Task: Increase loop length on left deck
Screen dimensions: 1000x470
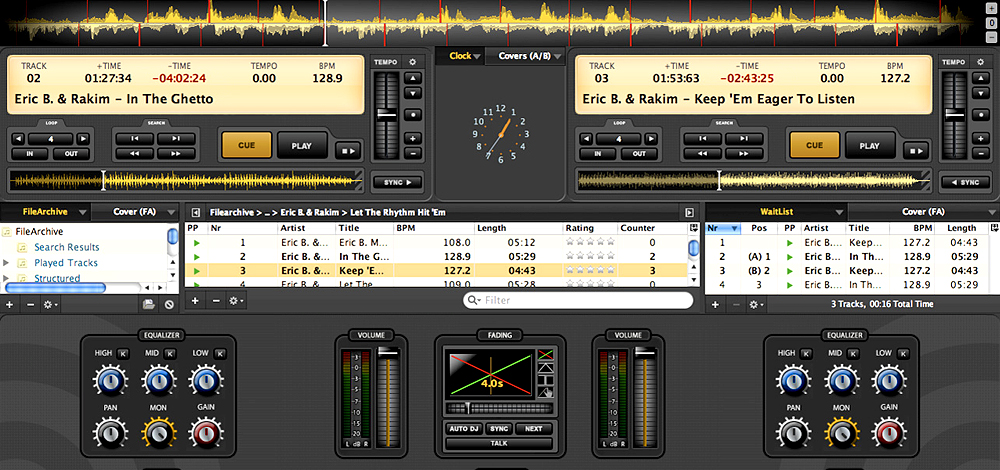Action: (x=83, y=138)
